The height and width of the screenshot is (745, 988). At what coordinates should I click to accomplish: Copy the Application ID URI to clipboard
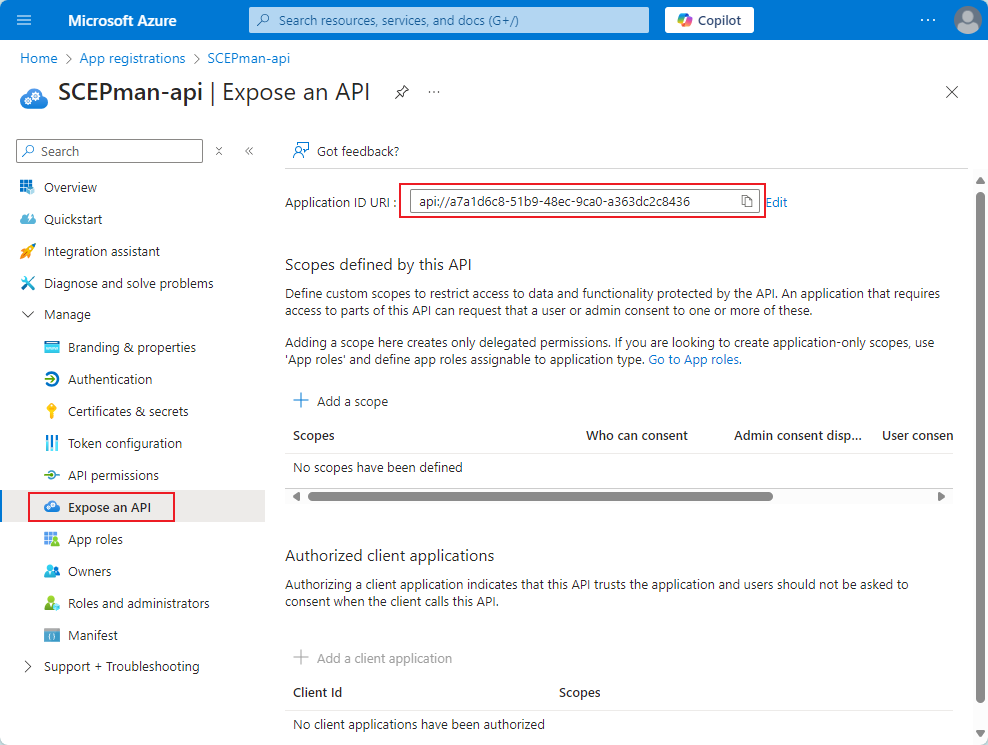(746, 201)
